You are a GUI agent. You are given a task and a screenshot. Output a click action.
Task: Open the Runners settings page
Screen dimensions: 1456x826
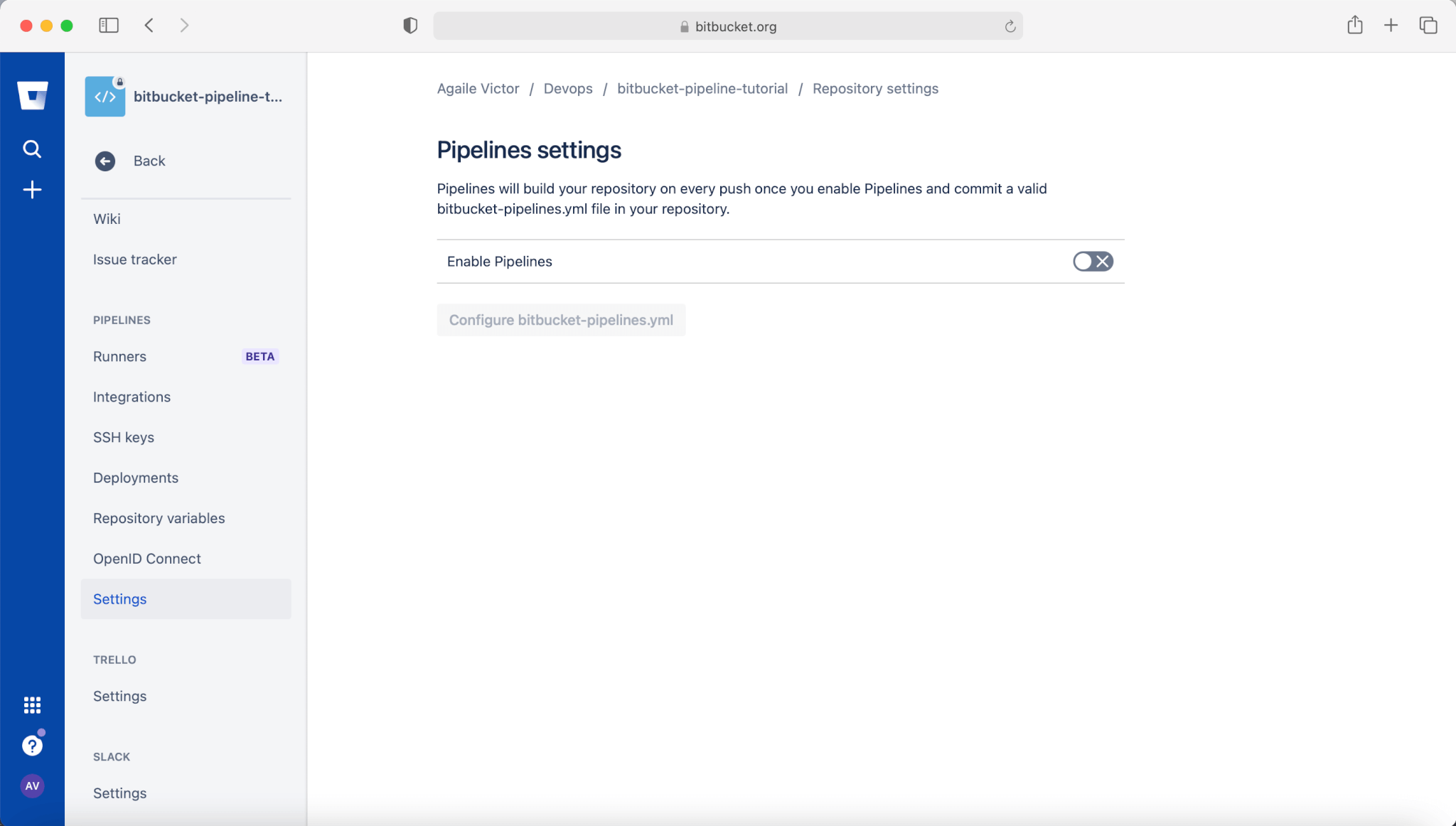(119, 356)
